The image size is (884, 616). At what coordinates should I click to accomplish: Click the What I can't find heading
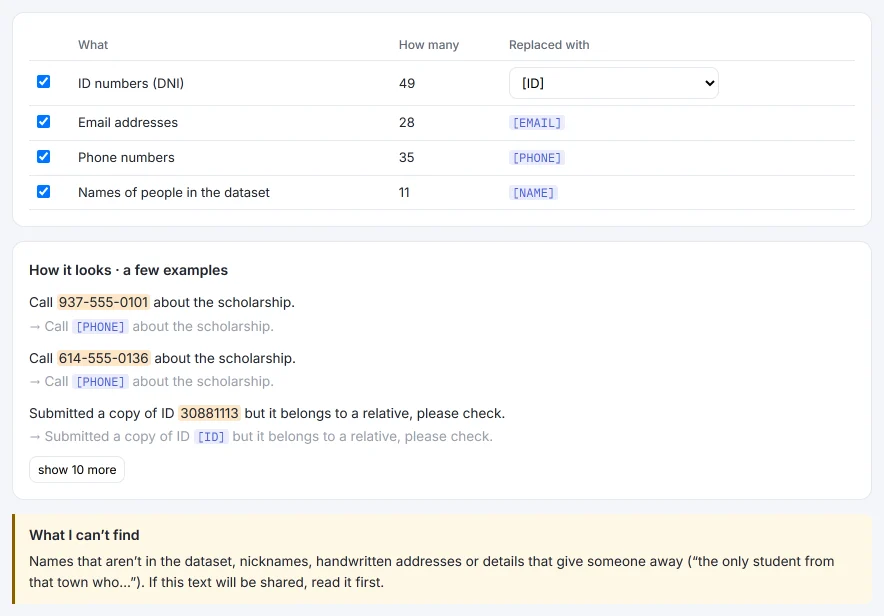84,535
